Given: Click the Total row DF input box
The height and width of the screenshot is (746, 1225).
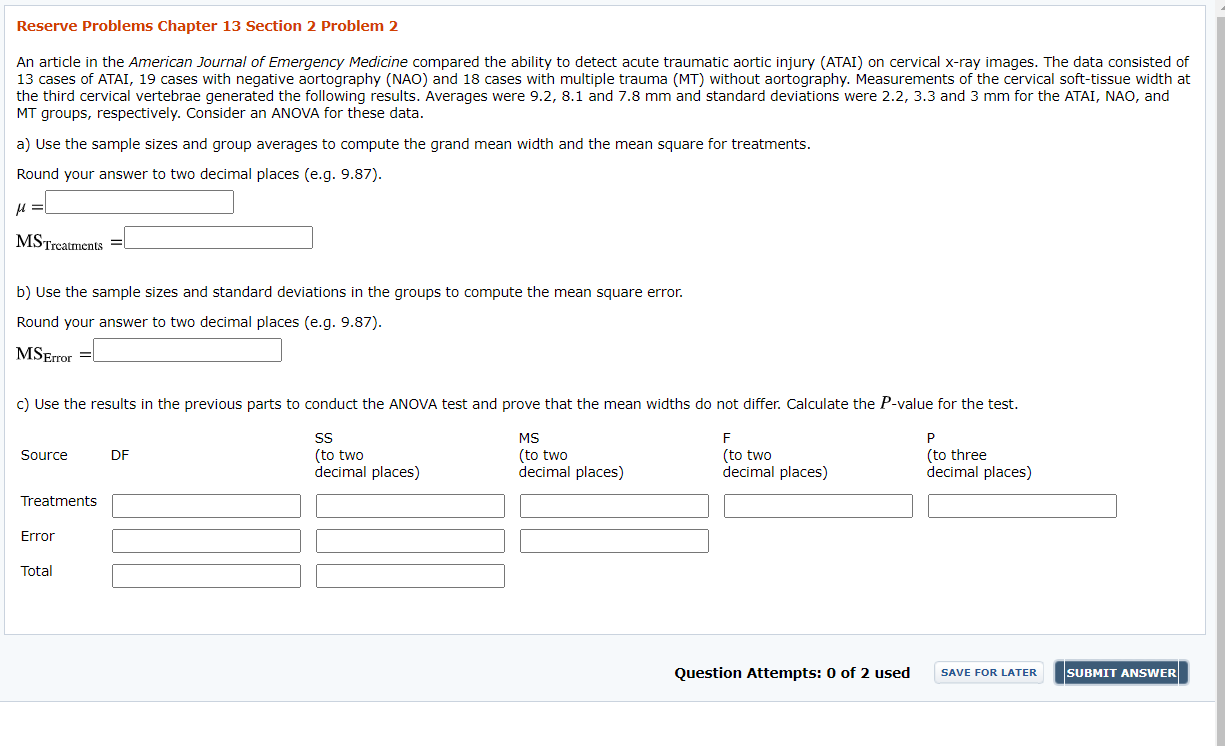Looking at the screenshot, I should point(206,575).
